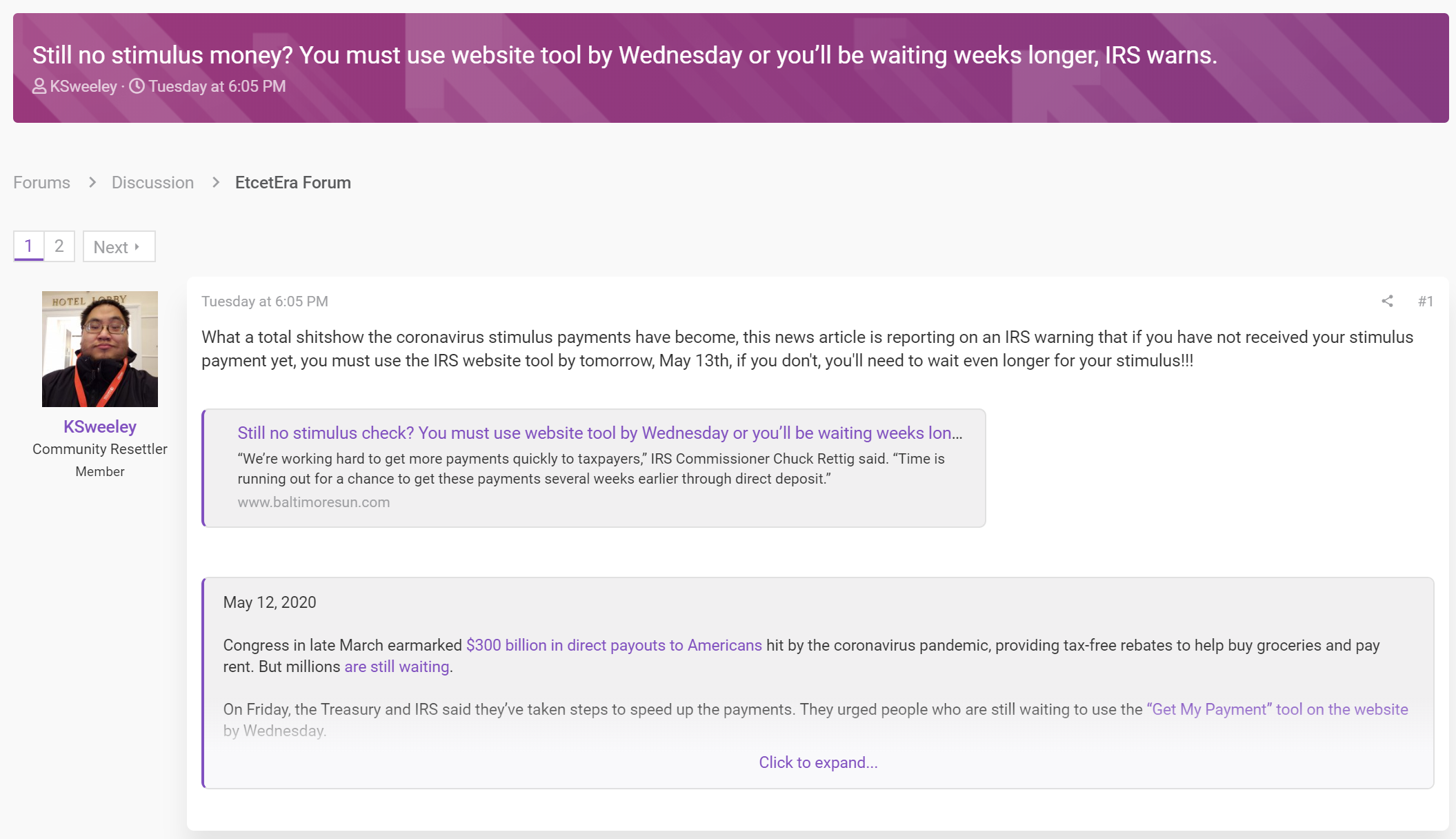Click the share icon on post #1
Screen dimensions: 1456x839
[x=1387, y=301]
